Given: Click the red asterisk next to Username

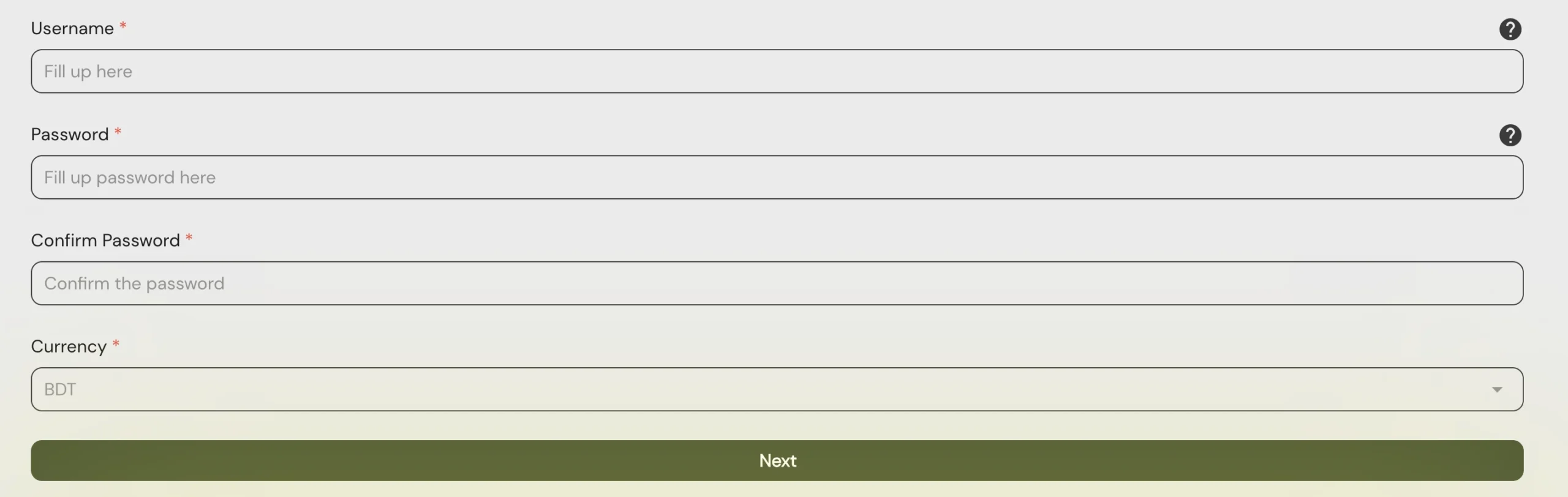Looking at the screenshot, I should tap(123, 26).
